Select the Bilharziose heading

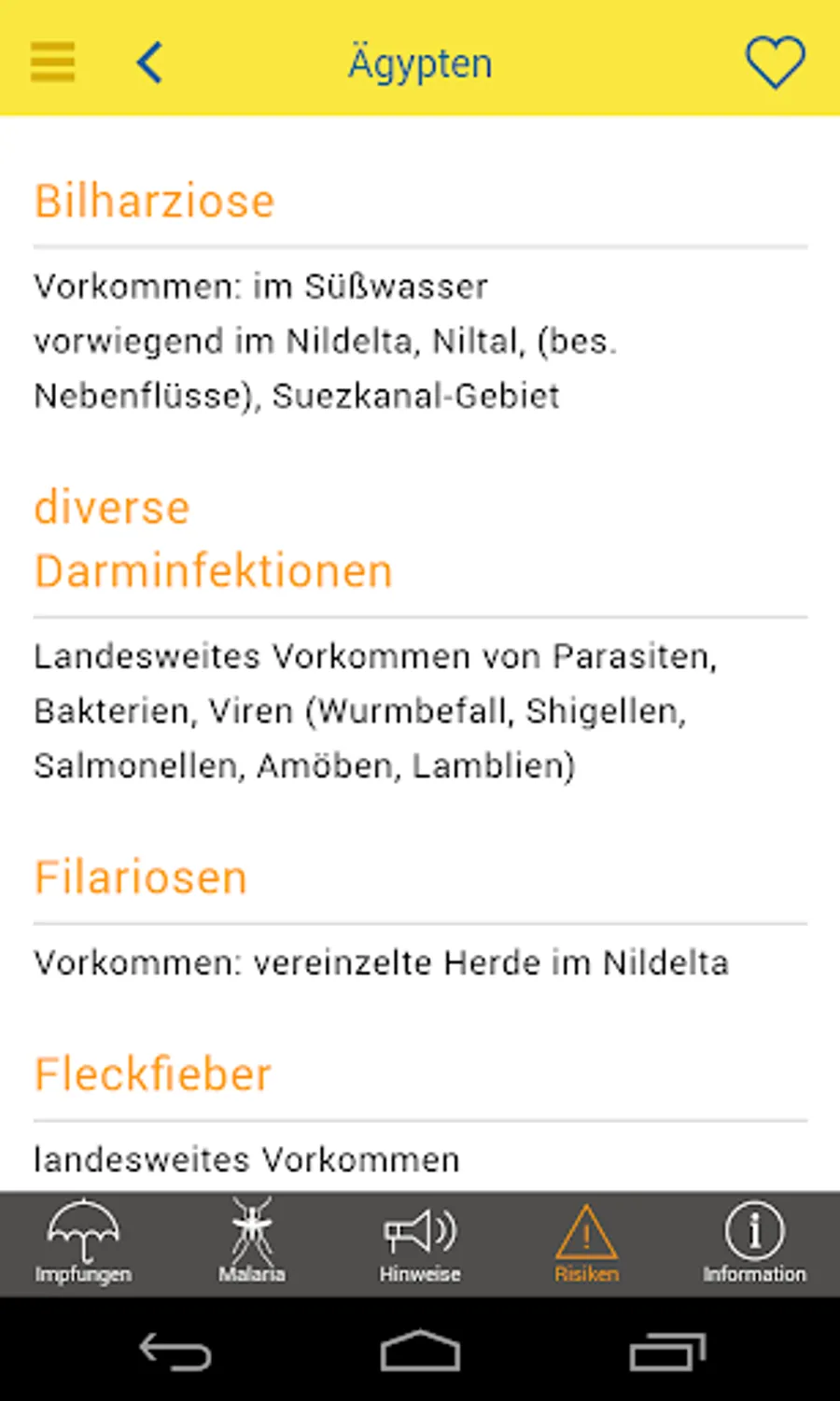pyautogui.click(x=155, y=201)
